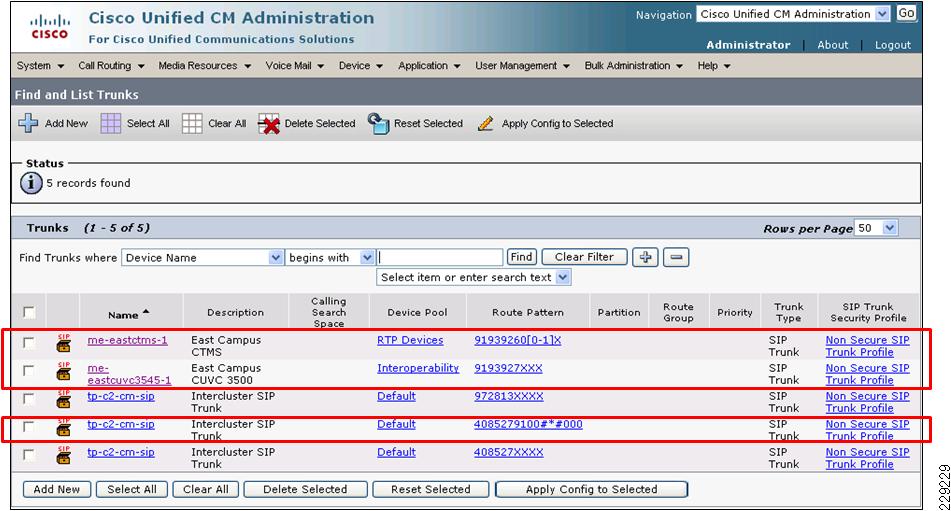
Task: Click the Clear Filter button
Action: coord(584,257)
